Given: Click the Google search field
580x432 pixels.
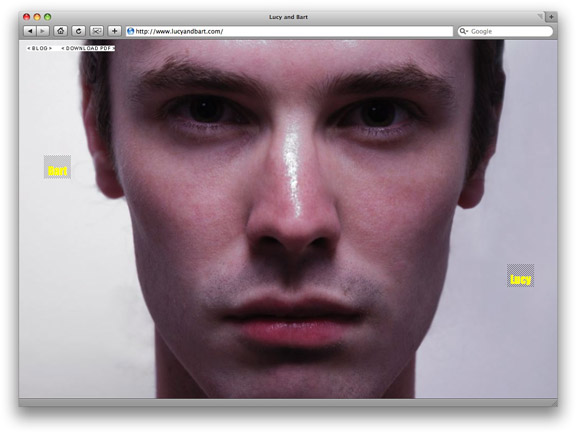Looking at the screenshot, I should tap(505, 31).
